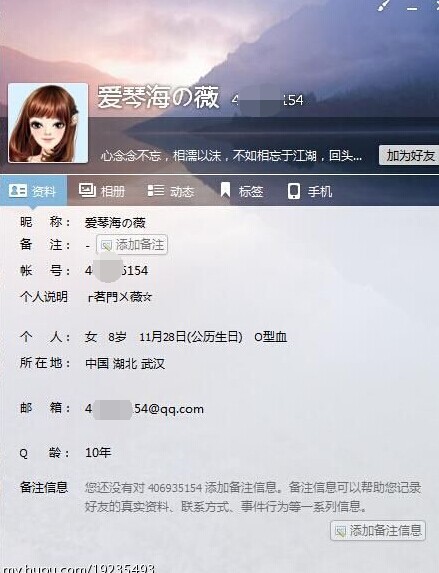Viewport: 439px width, 573px height.
Task: Minimize the profile window
Action: pyautogui.click(x=412, y=8)
